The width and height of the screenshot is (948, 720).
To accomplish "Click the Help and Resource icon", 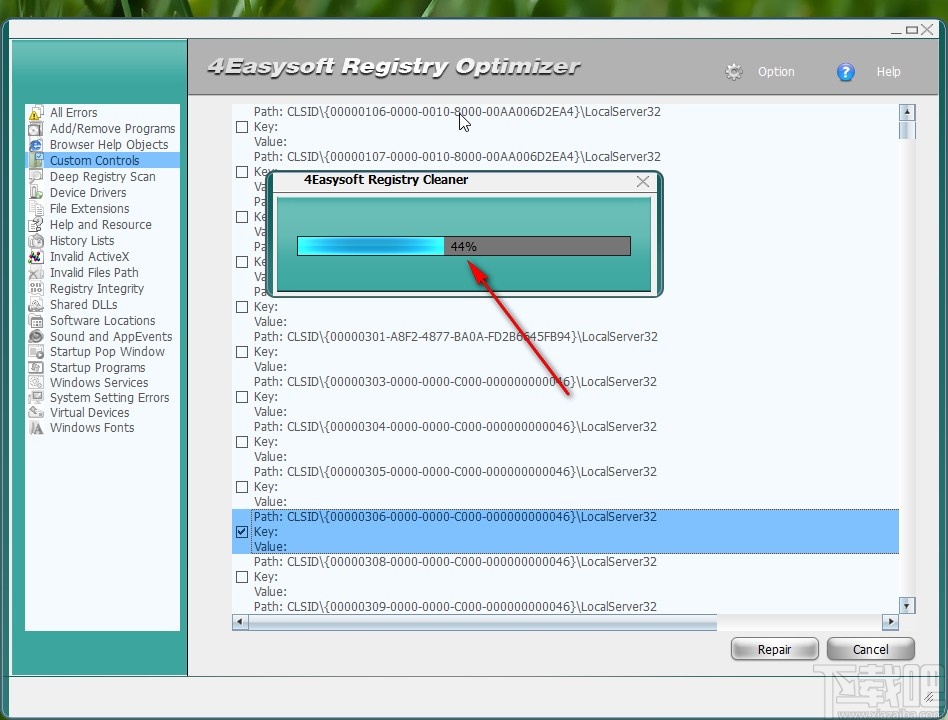I will (x=36, y=225).
